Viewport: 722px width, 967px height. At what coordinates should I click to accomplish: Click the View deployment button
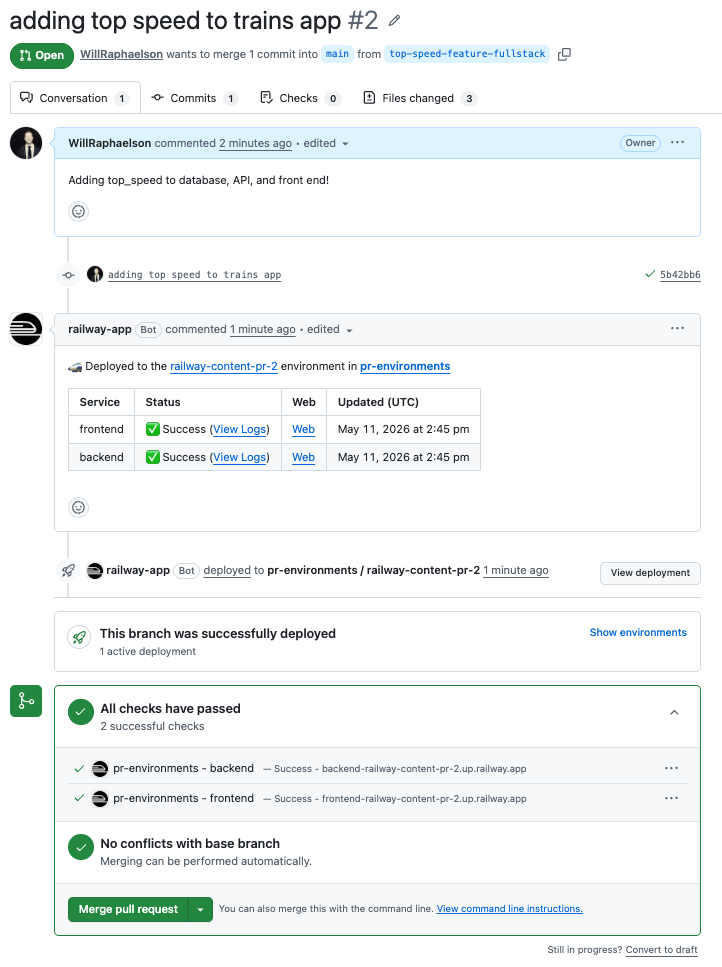click(650, 573)
